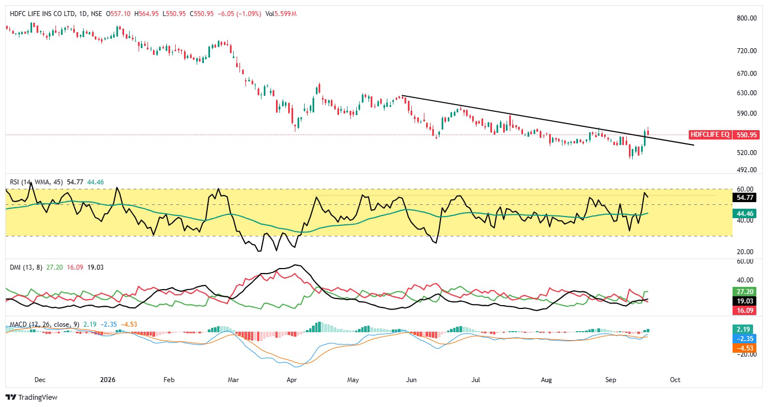Click Apr on the time axis

291,380
